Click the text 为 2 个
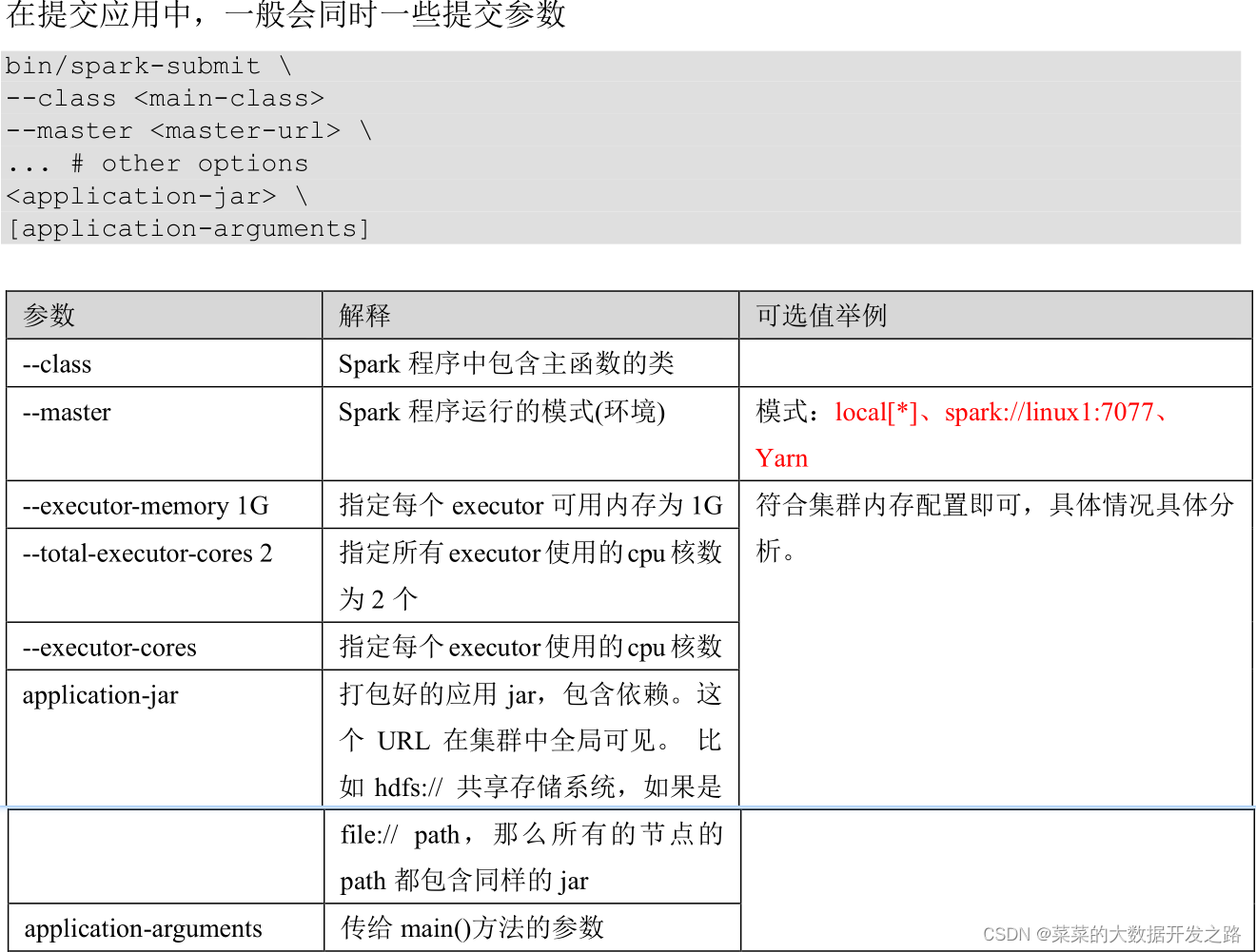 coord(379,599)
